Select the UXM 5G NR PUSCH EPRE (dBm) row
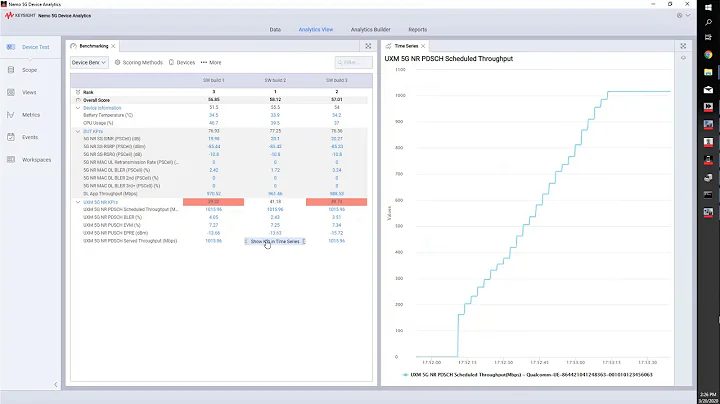Screen dimensions: 720x404 pyautogui.click(x=115, y=233)
